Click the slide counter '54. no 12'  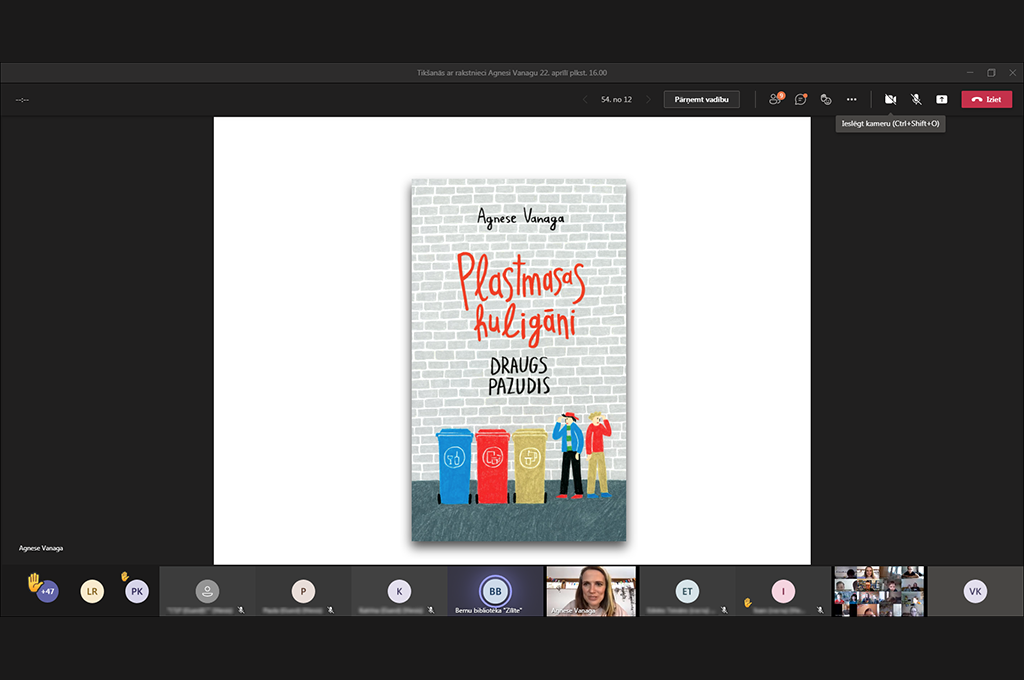(x=616, y=99)
